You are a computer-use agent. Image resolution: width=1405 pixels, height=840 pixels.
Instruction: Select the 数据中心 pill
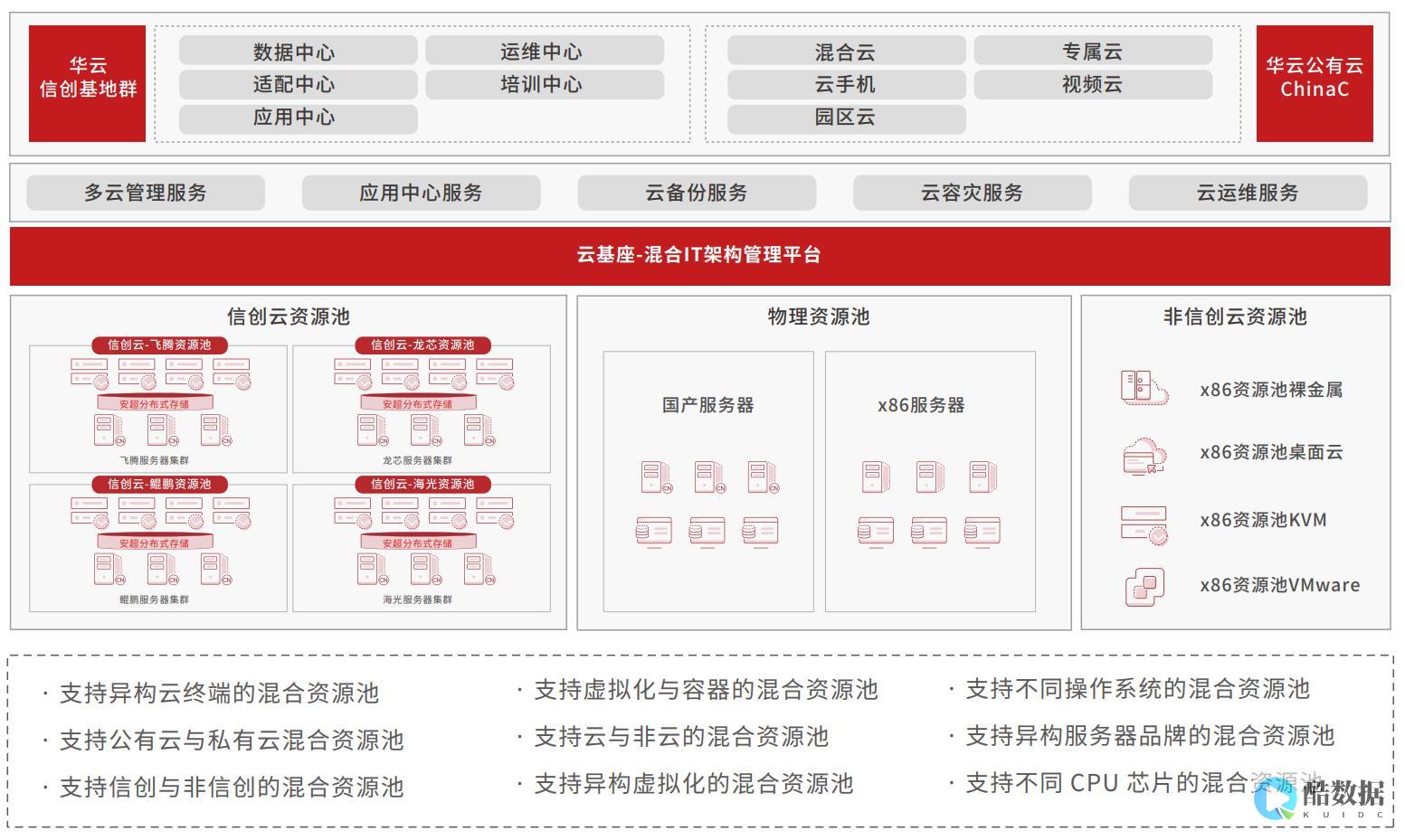[x=298, y=52]
